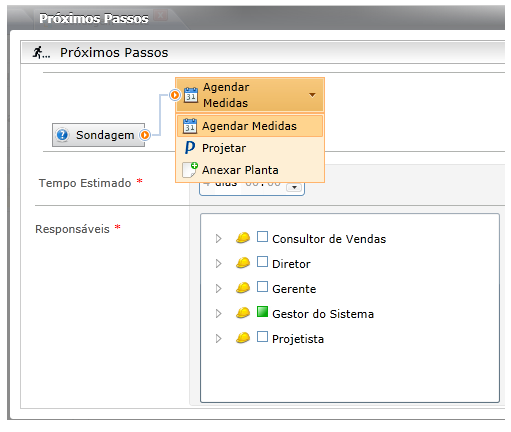511x432 pixels.
Task: Expand the Gerente tree node
Action: 218,288
